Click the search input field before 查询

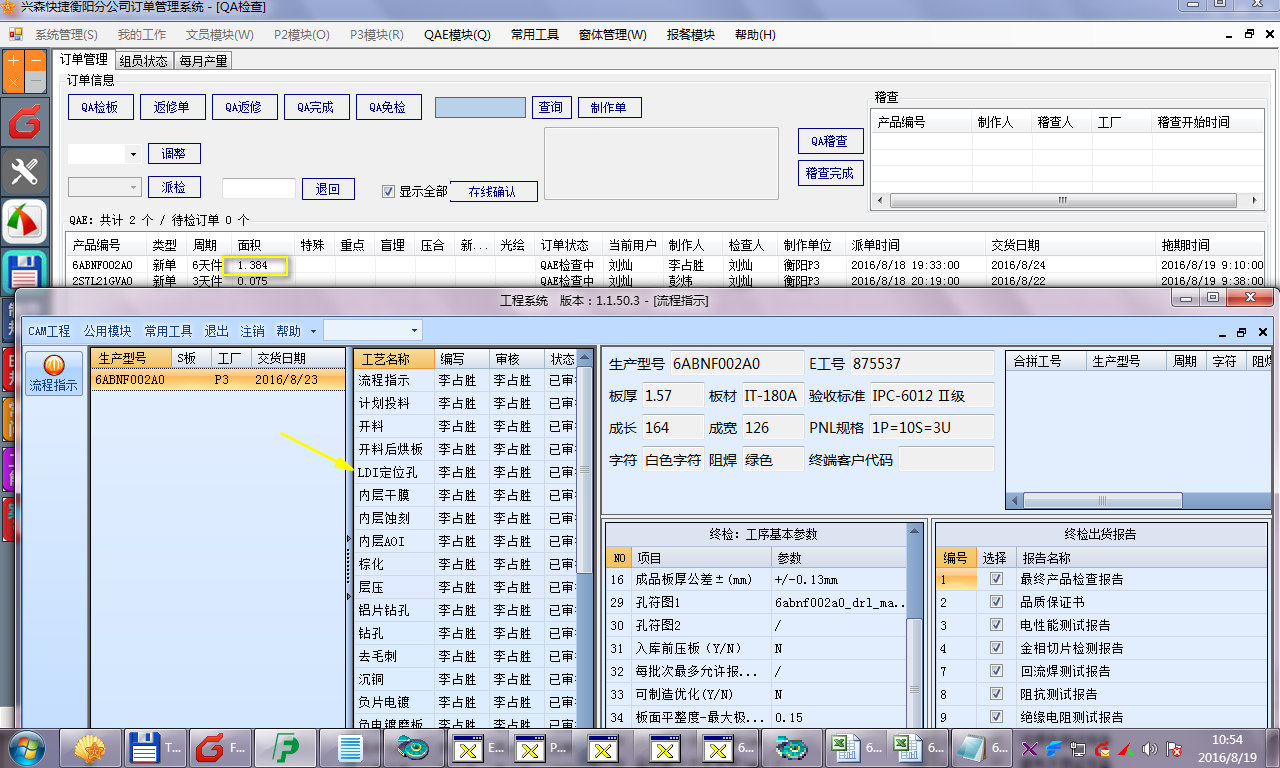480,107
